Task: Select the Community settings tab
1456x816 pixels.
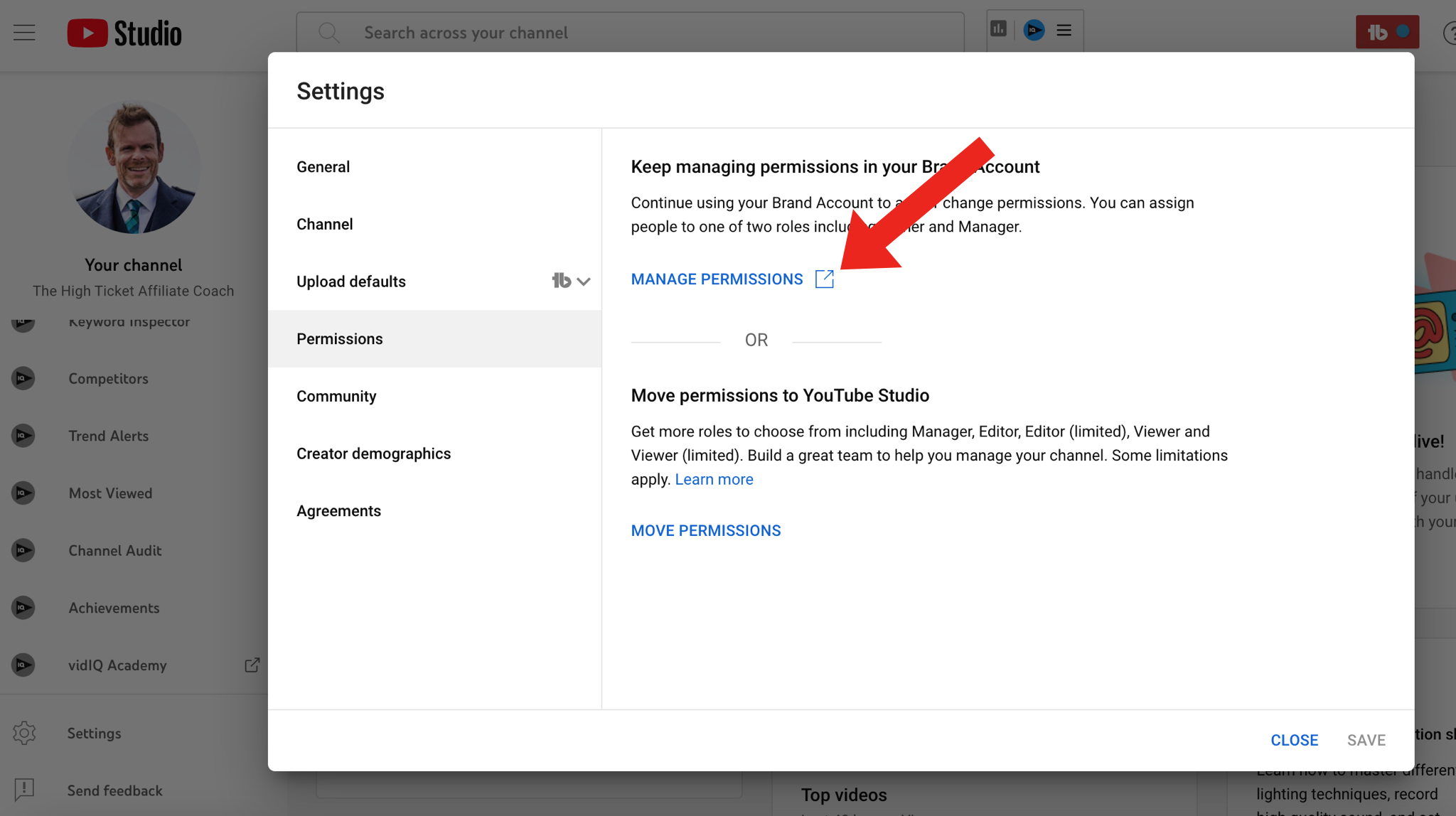Action: pos(336,396)
